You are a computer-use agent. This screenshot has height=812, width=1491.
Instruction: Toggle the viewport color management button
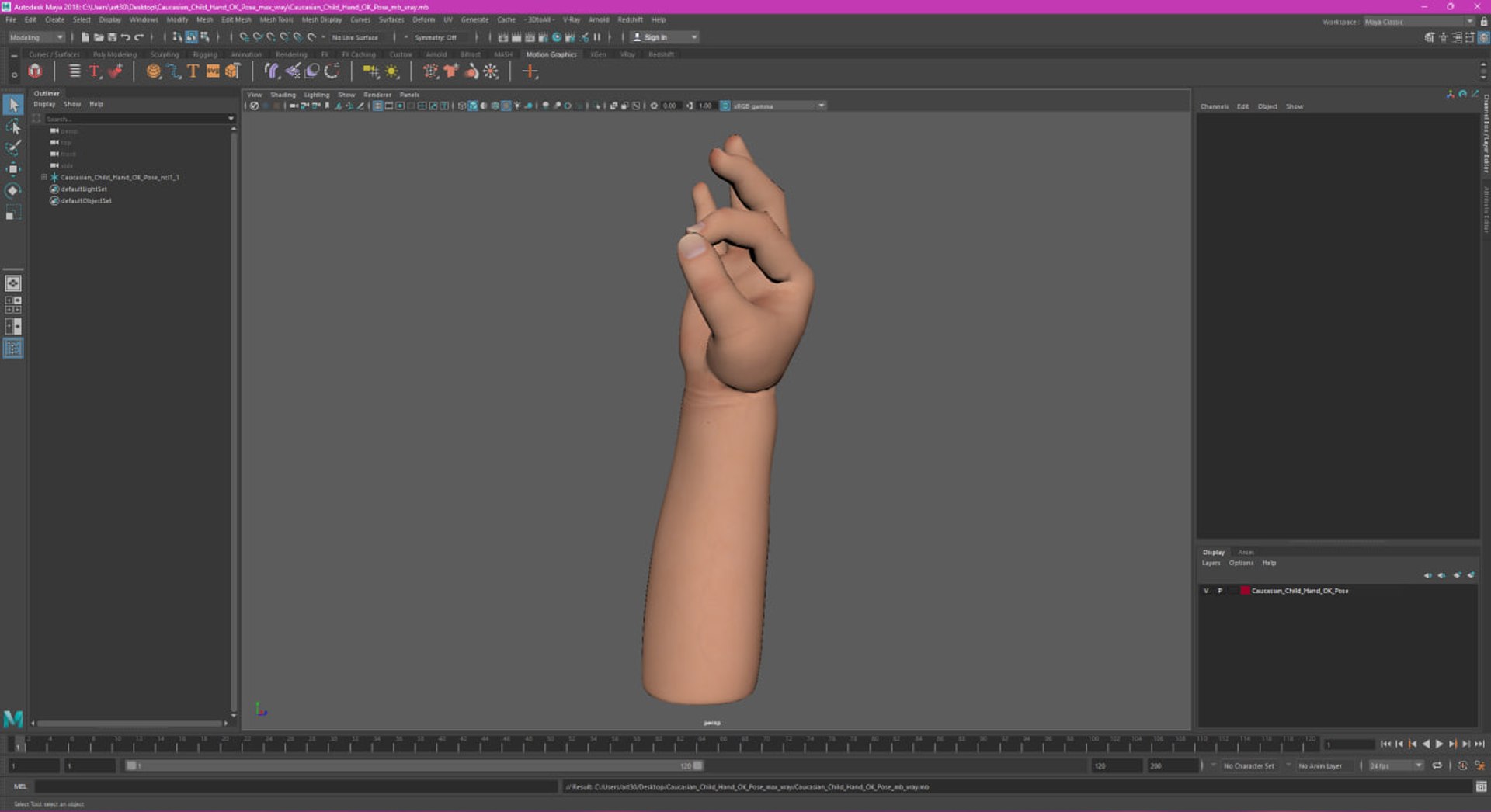(x=725, y=106)
